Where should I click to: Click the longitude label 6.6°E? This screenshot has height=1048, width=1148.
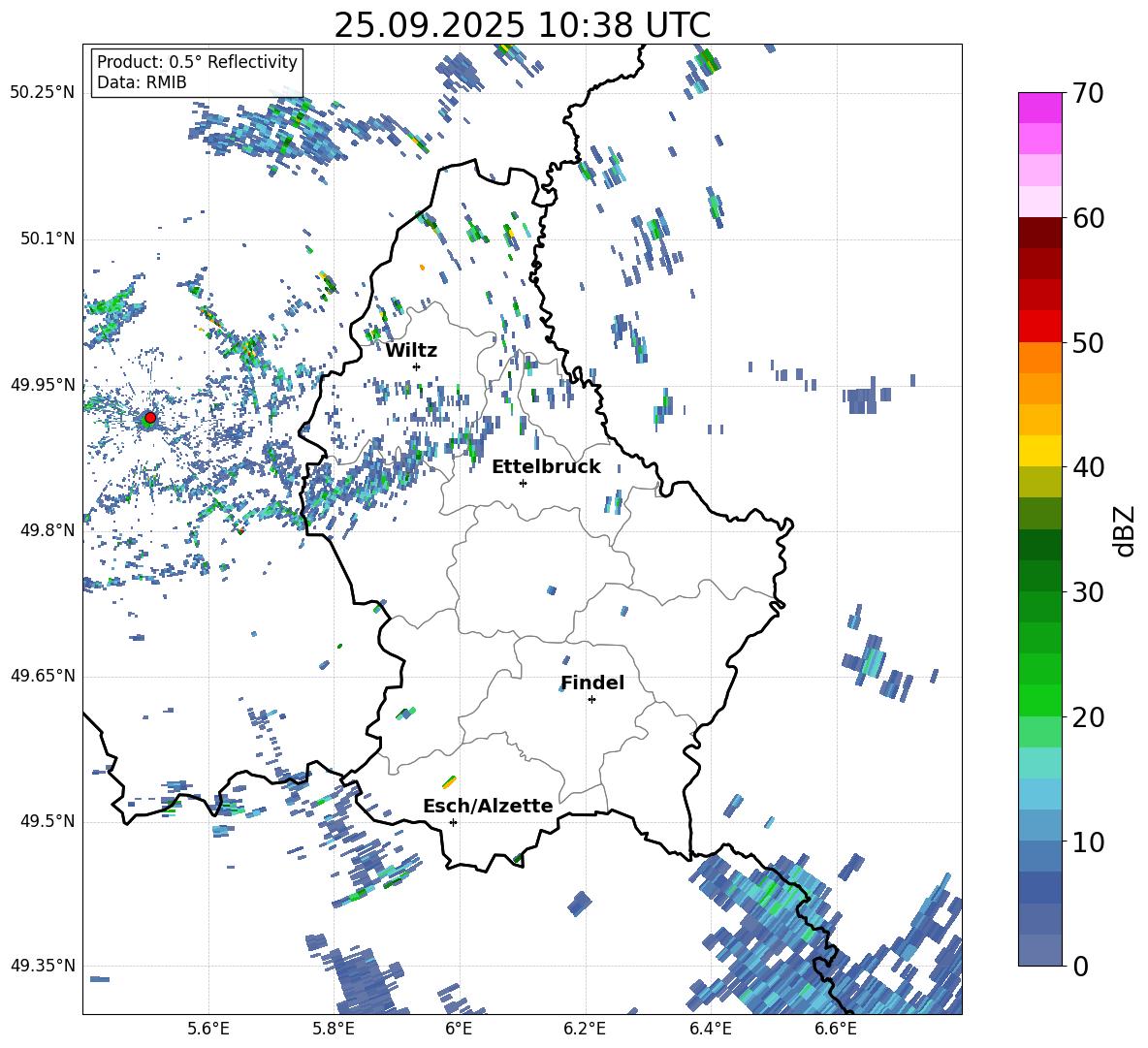point(836,1030)
